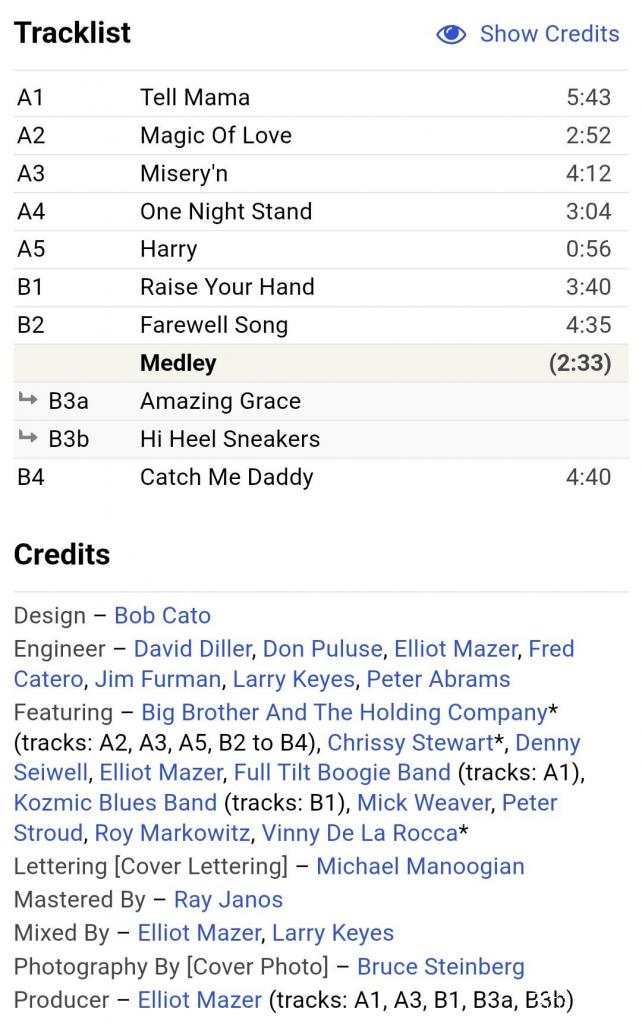This screenshot has height=1024, width=642.
Task: Open the Mick Weaver artist link
Action: [x=424, y=803]
